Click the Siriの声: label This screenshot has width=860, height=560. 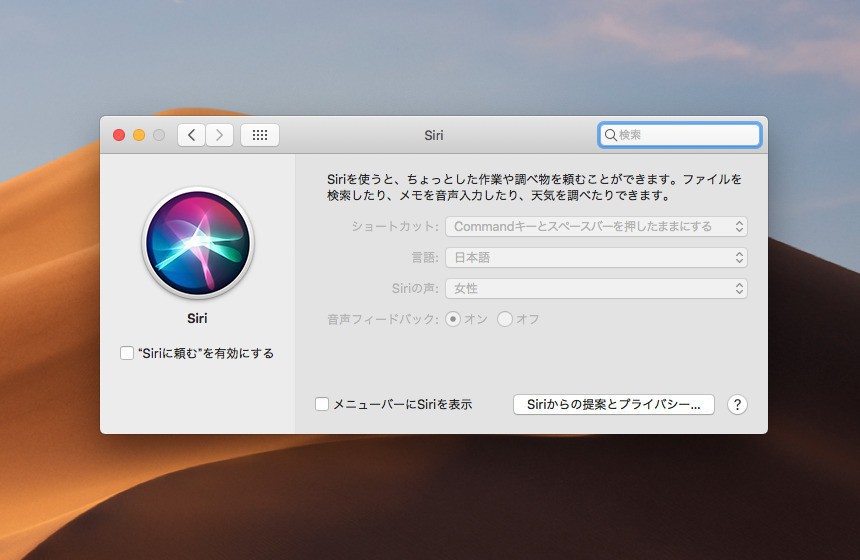click(415, 289)
